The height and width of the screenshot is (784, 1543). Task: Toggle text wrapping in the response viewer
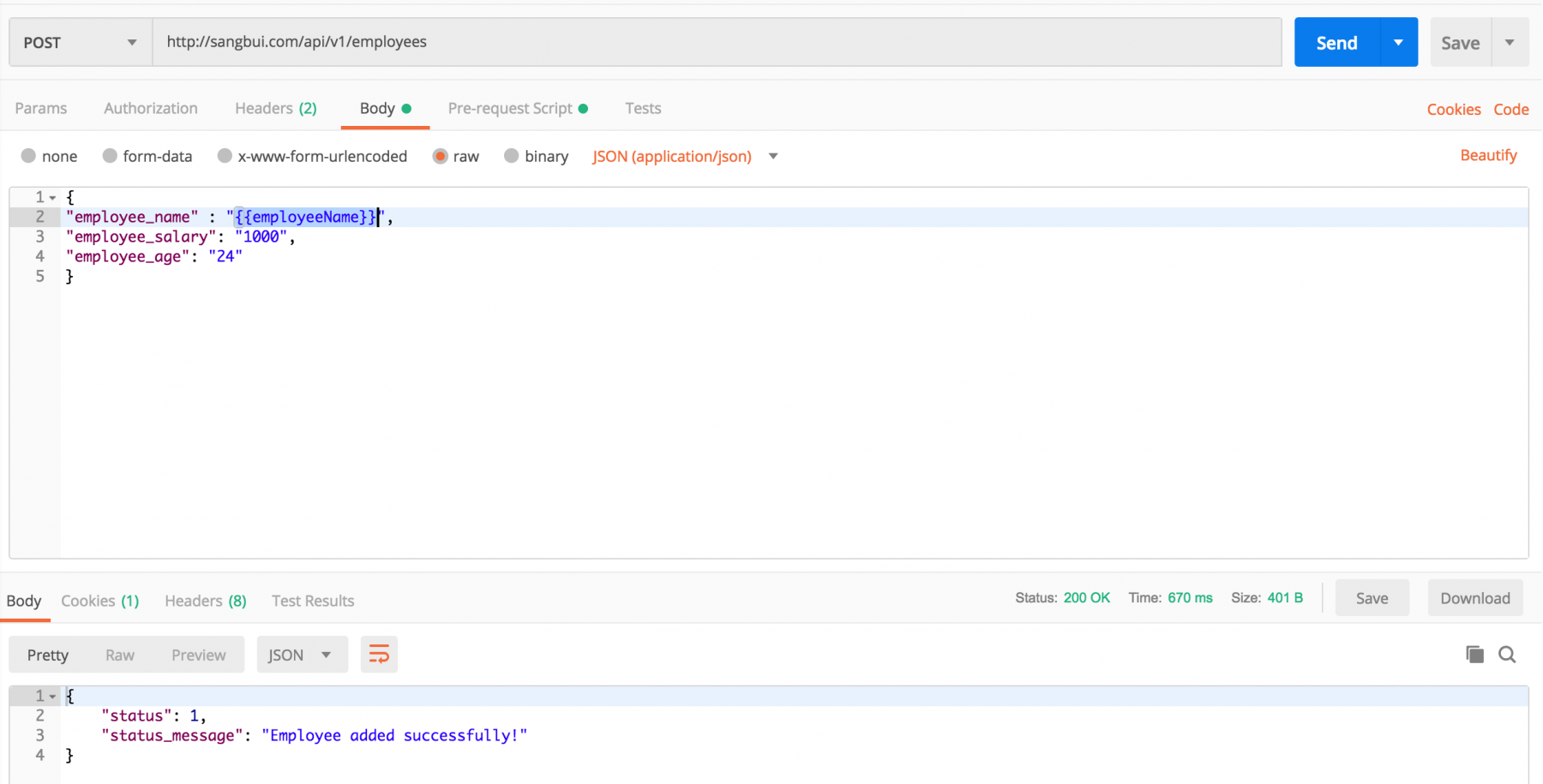click(x=379, y=654)
